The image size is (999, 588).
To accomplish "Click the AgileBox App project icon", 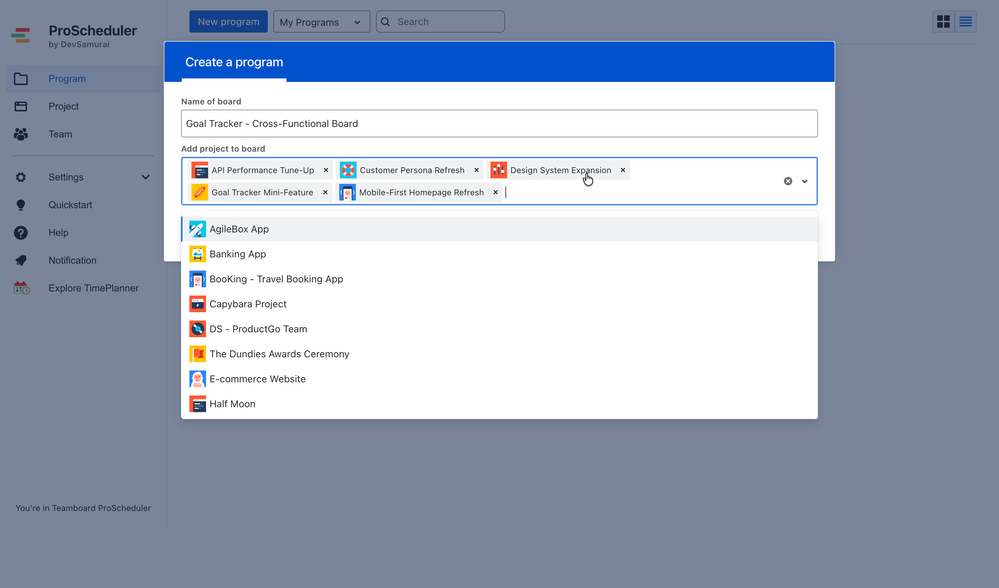I will (x=198, y=229).
